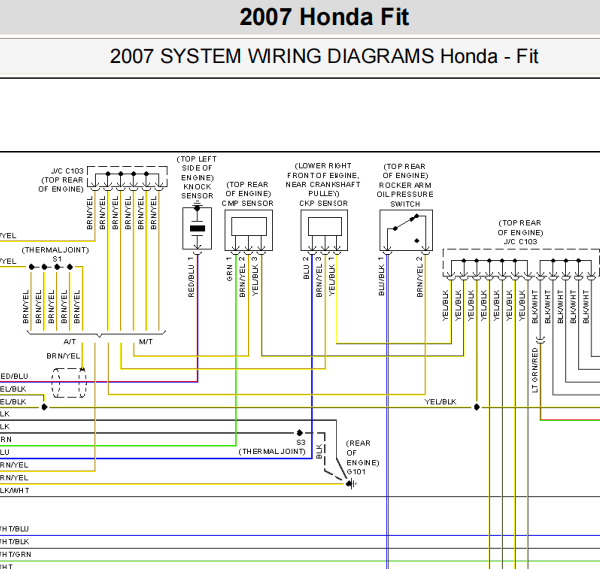Viewport: 600px width, 569px height.
Task: Click the 'YEL/BLK' label on horizontal wire
Action: tap(440, 402)
